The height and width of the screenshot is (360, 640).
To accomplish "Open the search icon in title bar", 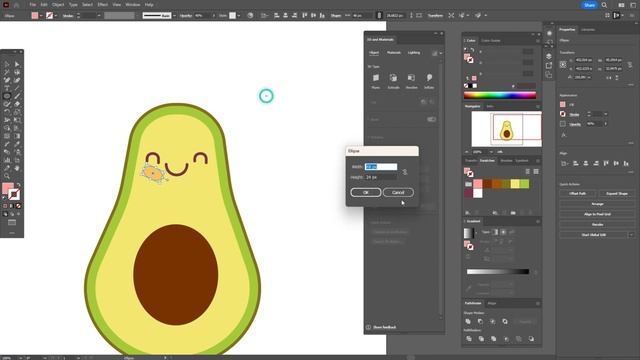I will [x=604, y=5].
